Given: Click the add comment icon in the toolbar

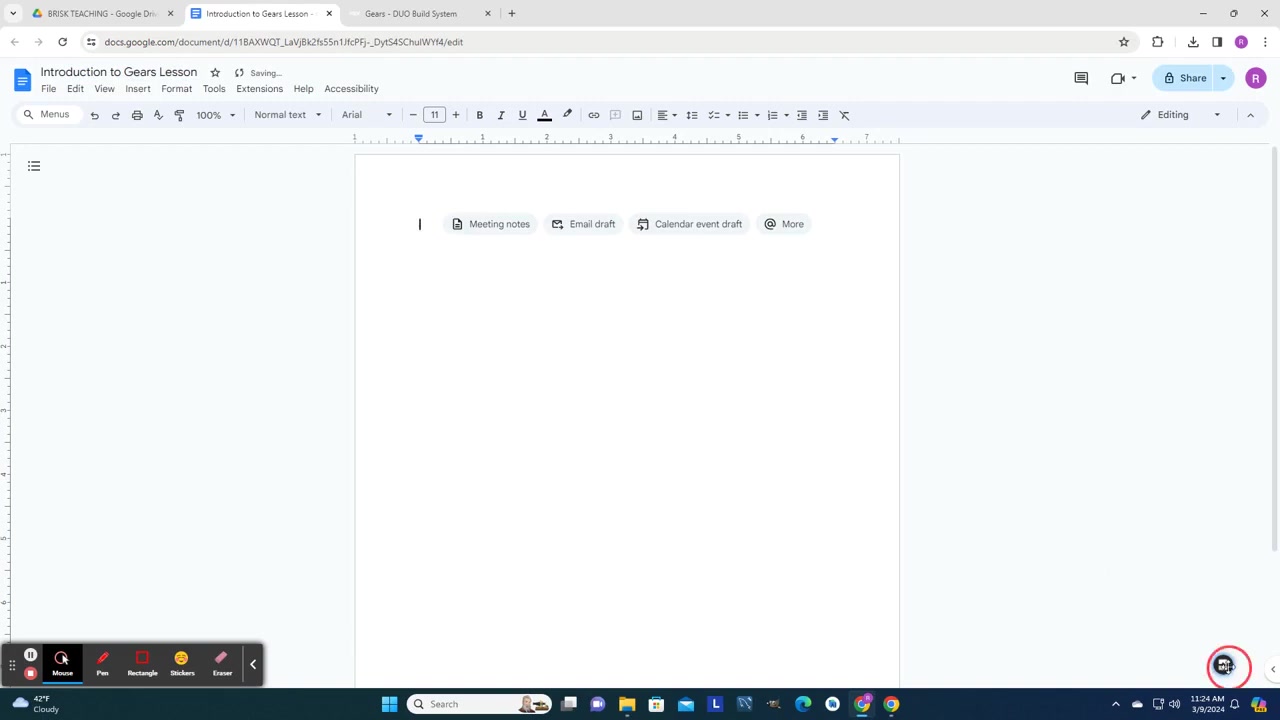Looking at the screenshot, I should [615, 115].
